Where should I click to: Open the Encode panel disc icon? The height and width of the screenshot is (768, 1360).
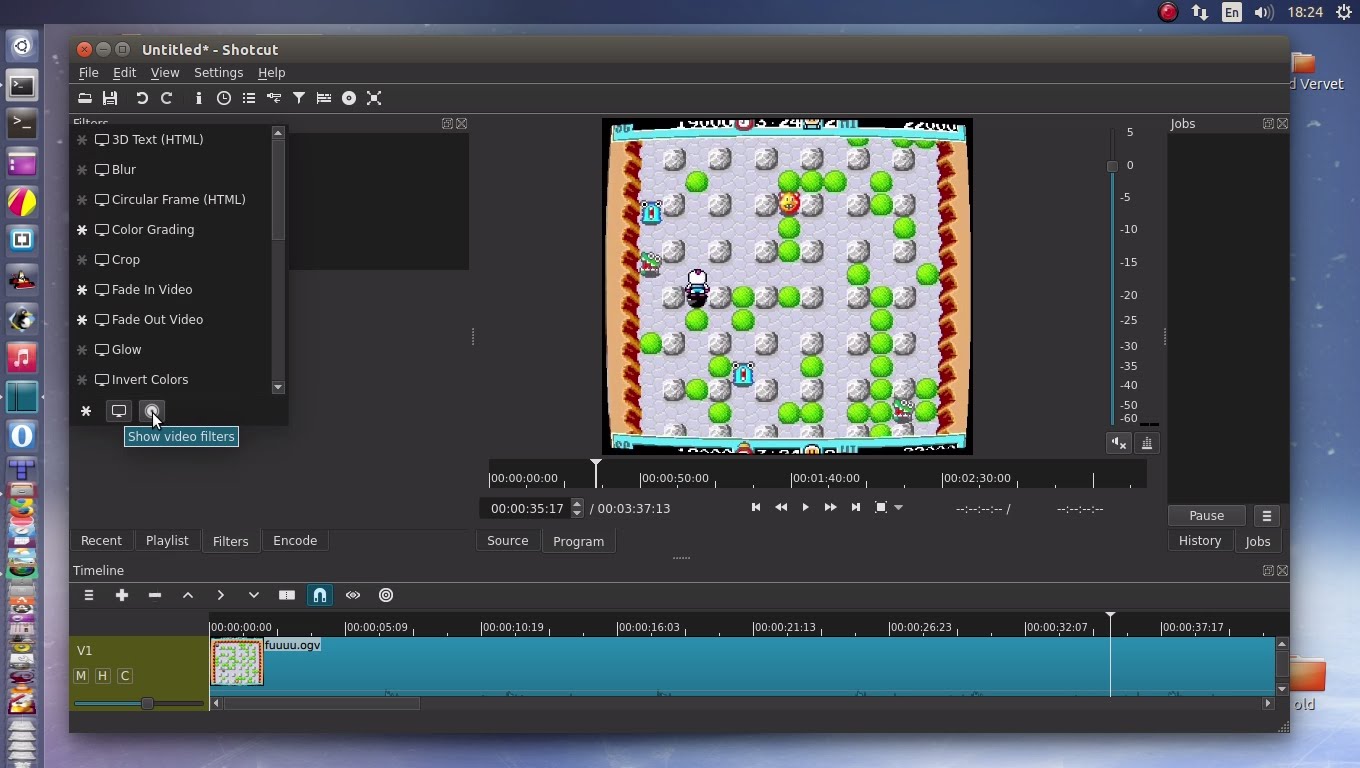pyautogui.click(x=349, y=98)
